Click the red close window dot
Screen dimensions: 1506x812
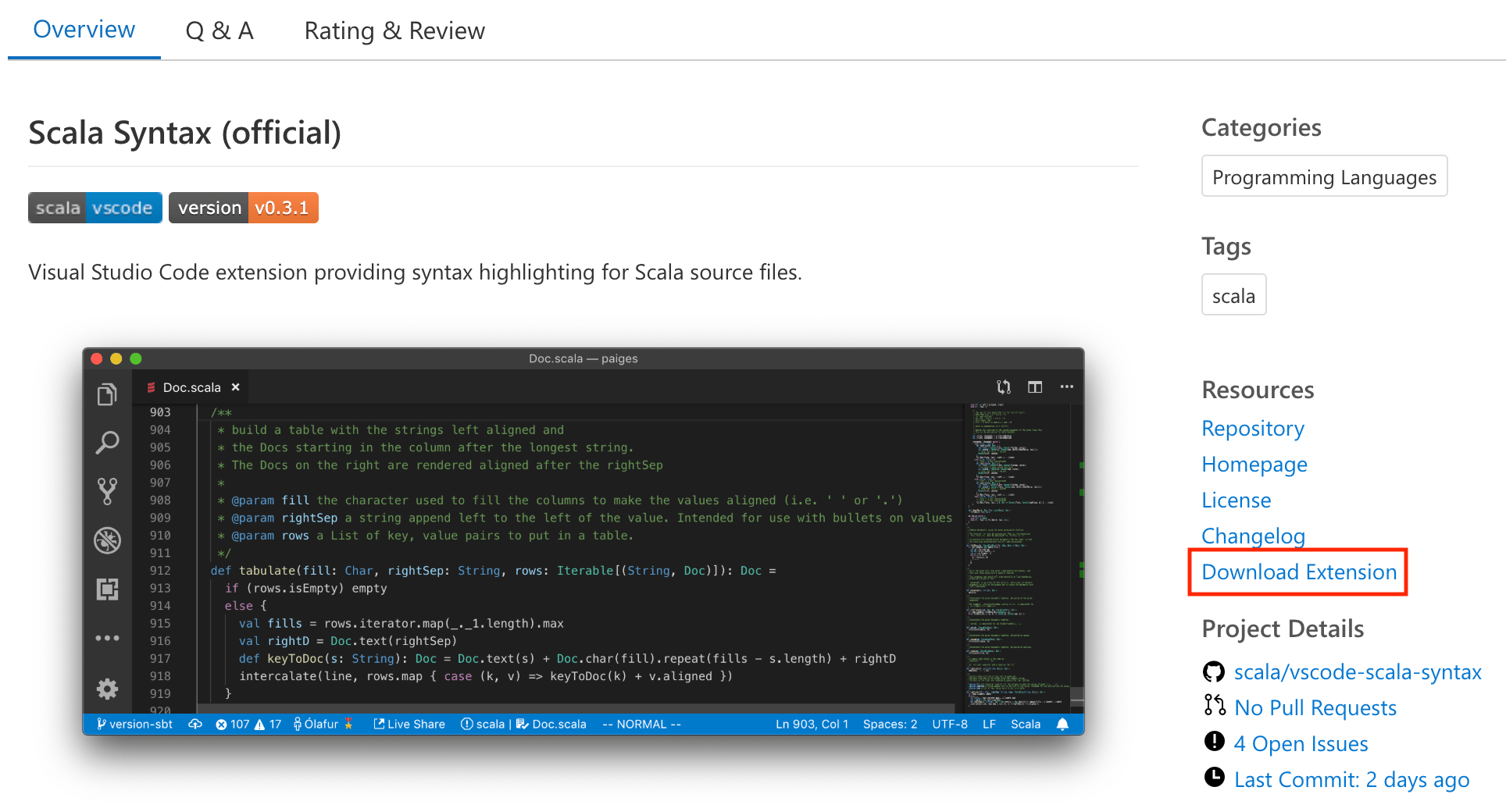tap(97, 359)
